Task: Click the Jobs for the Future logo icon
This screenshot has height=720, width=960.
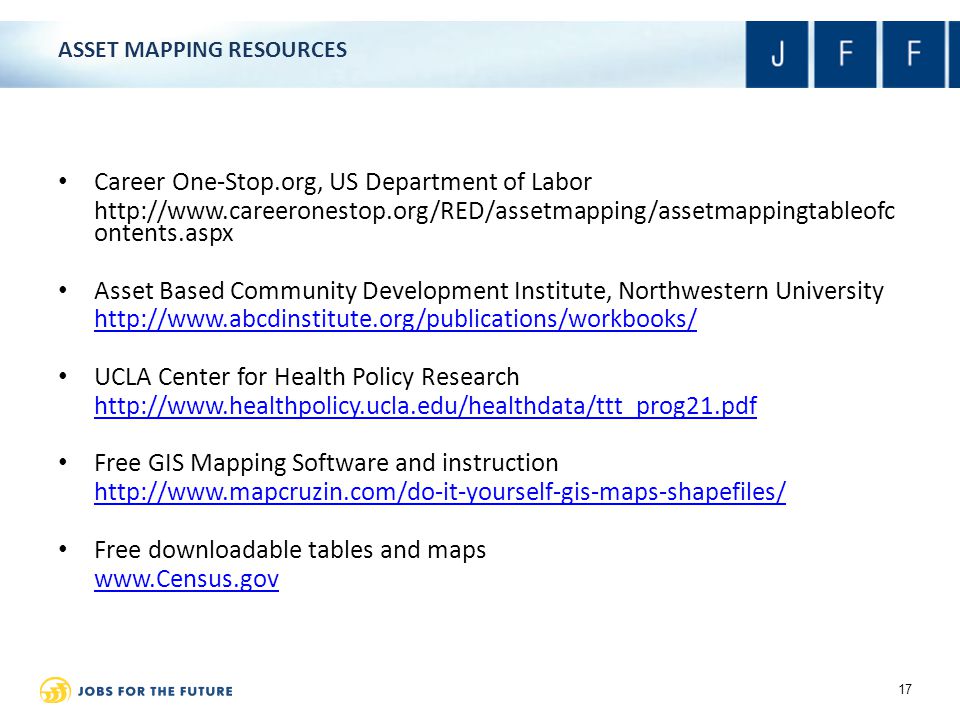Action: click(x=55, y=691)
